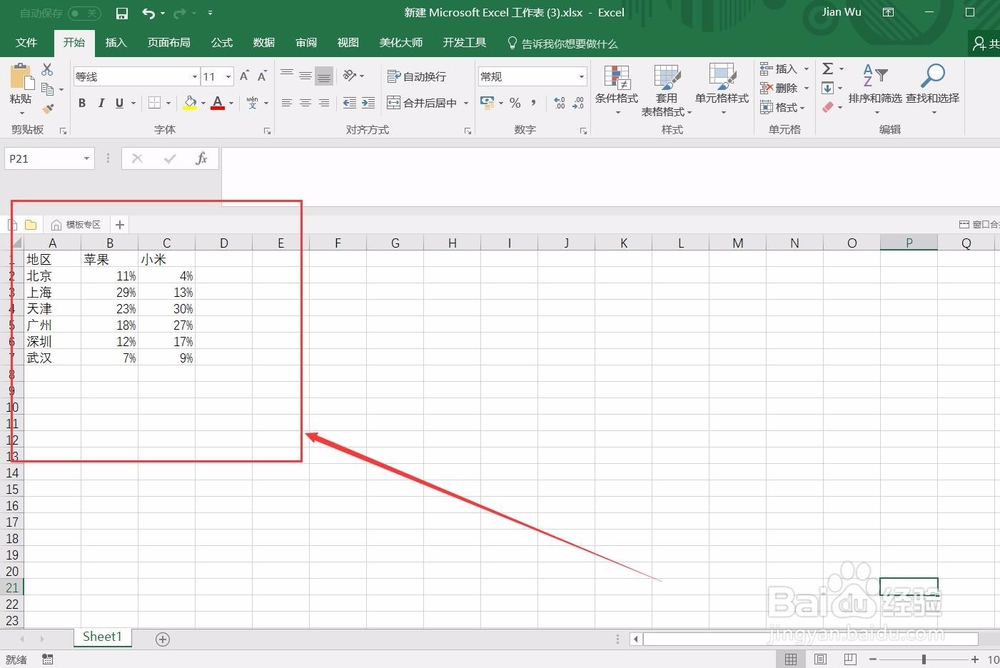Viewport: 1000px width, 668px height.
Task: Select the Sheet1 tab
Action: coord(102,637)
